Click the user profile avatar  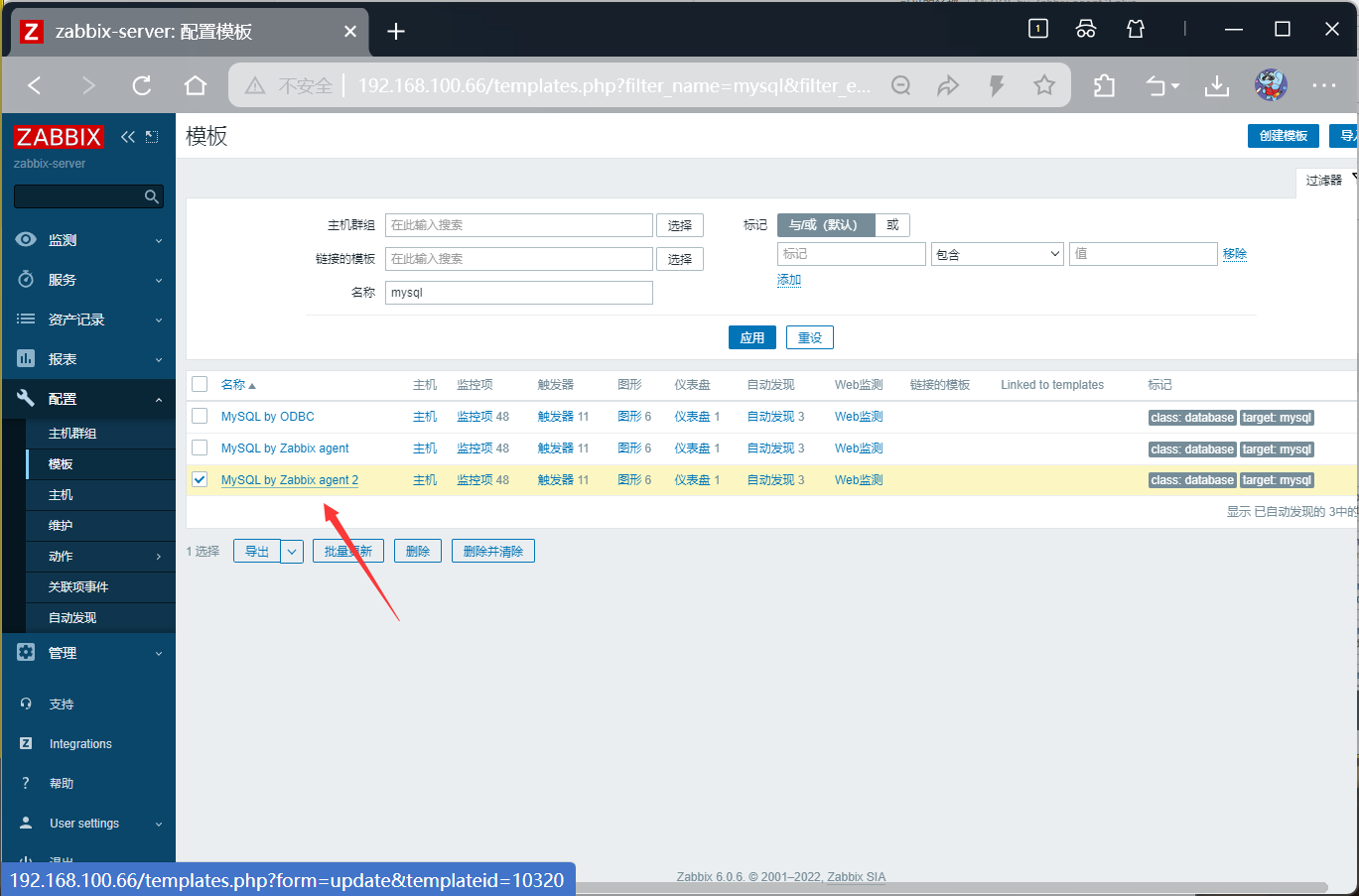pyautogui.click(x=1271, y=85)
